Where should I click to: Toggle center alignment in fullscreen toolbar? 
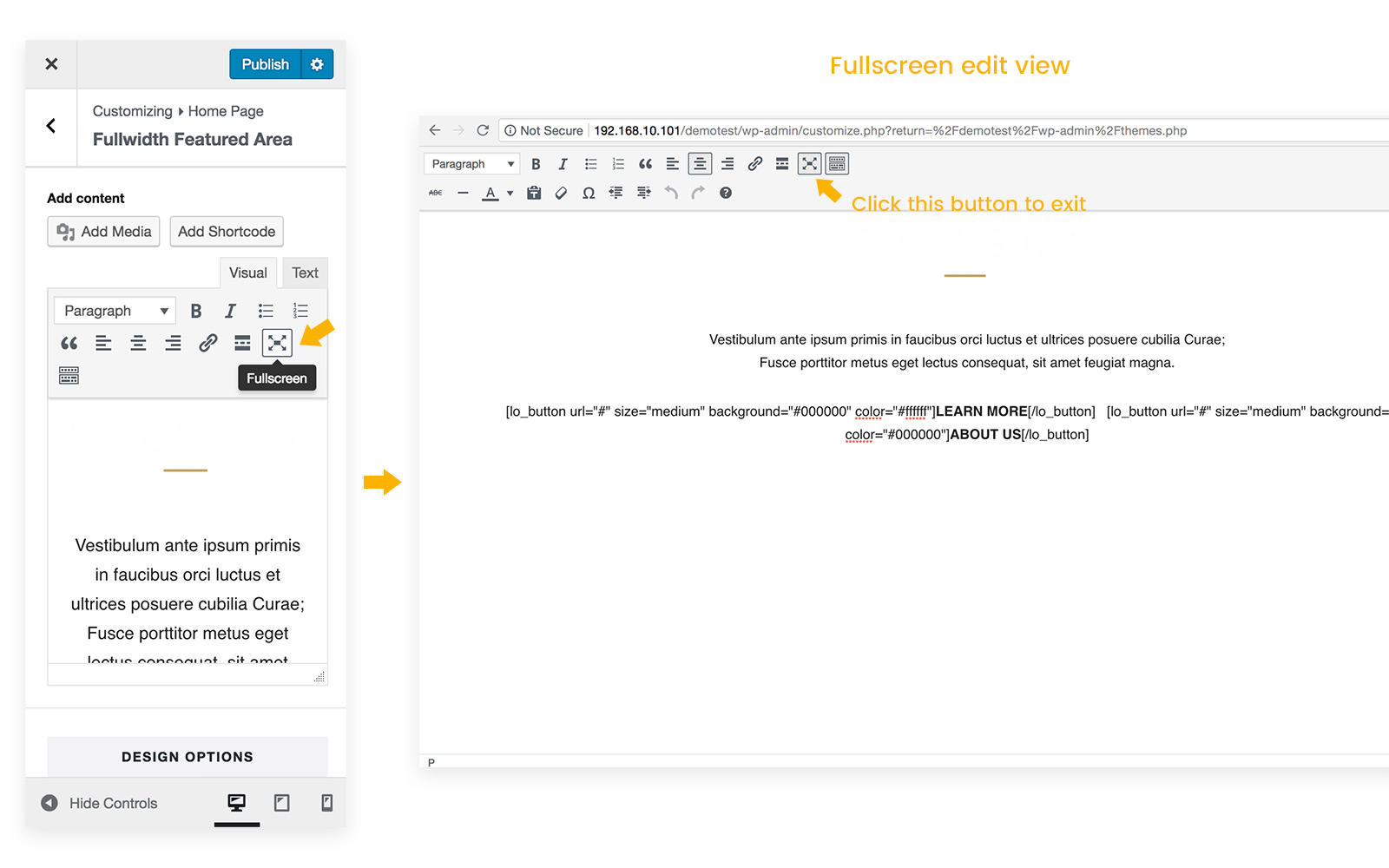700,164
